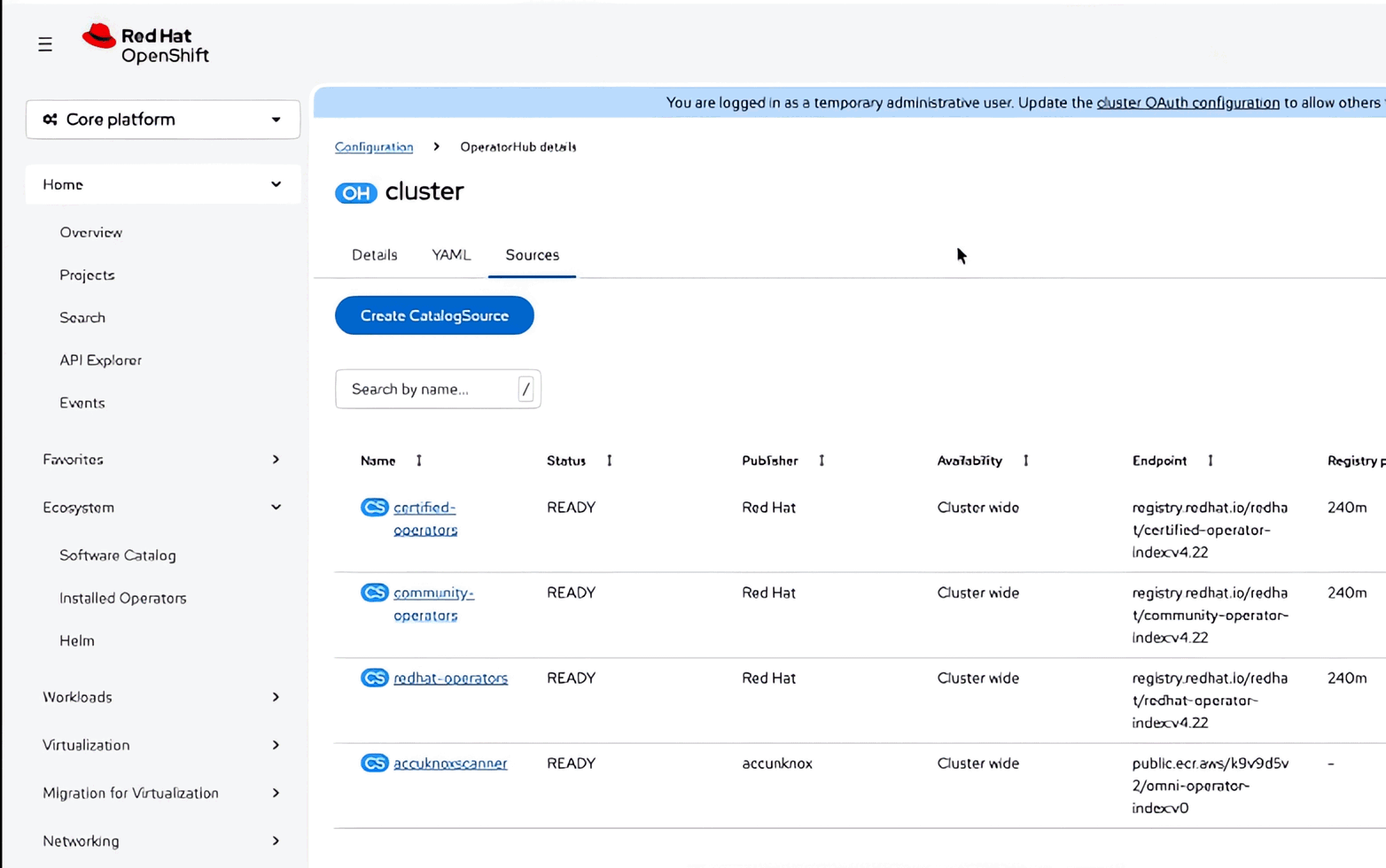The height and width of the screenshot is (868, 1386).
Task: Open the community-operators catalog source link
Action: point(434,604)
